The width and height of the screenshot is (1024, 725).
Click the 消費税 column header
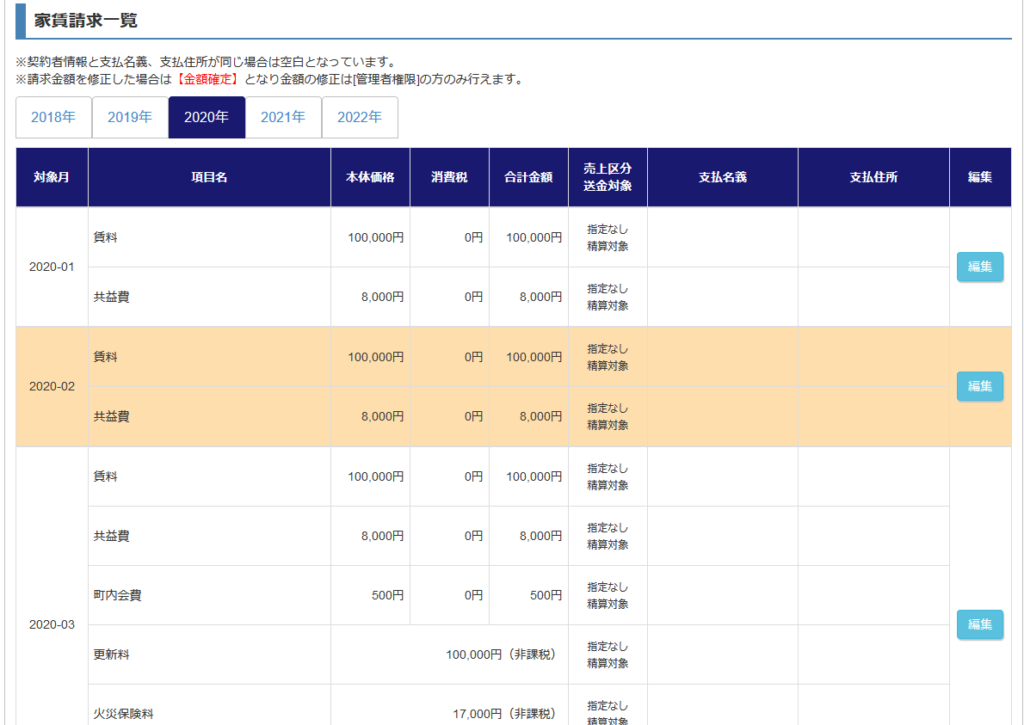coord(449,177)
